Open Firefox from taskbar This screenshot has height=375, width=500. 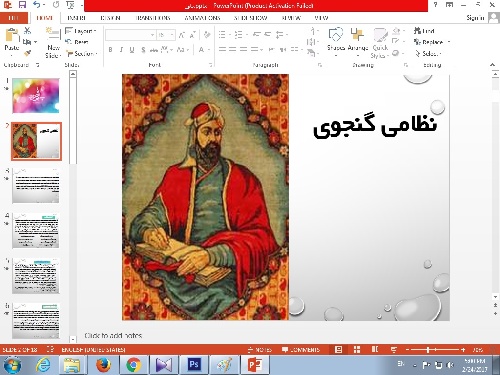click(103, 365)
